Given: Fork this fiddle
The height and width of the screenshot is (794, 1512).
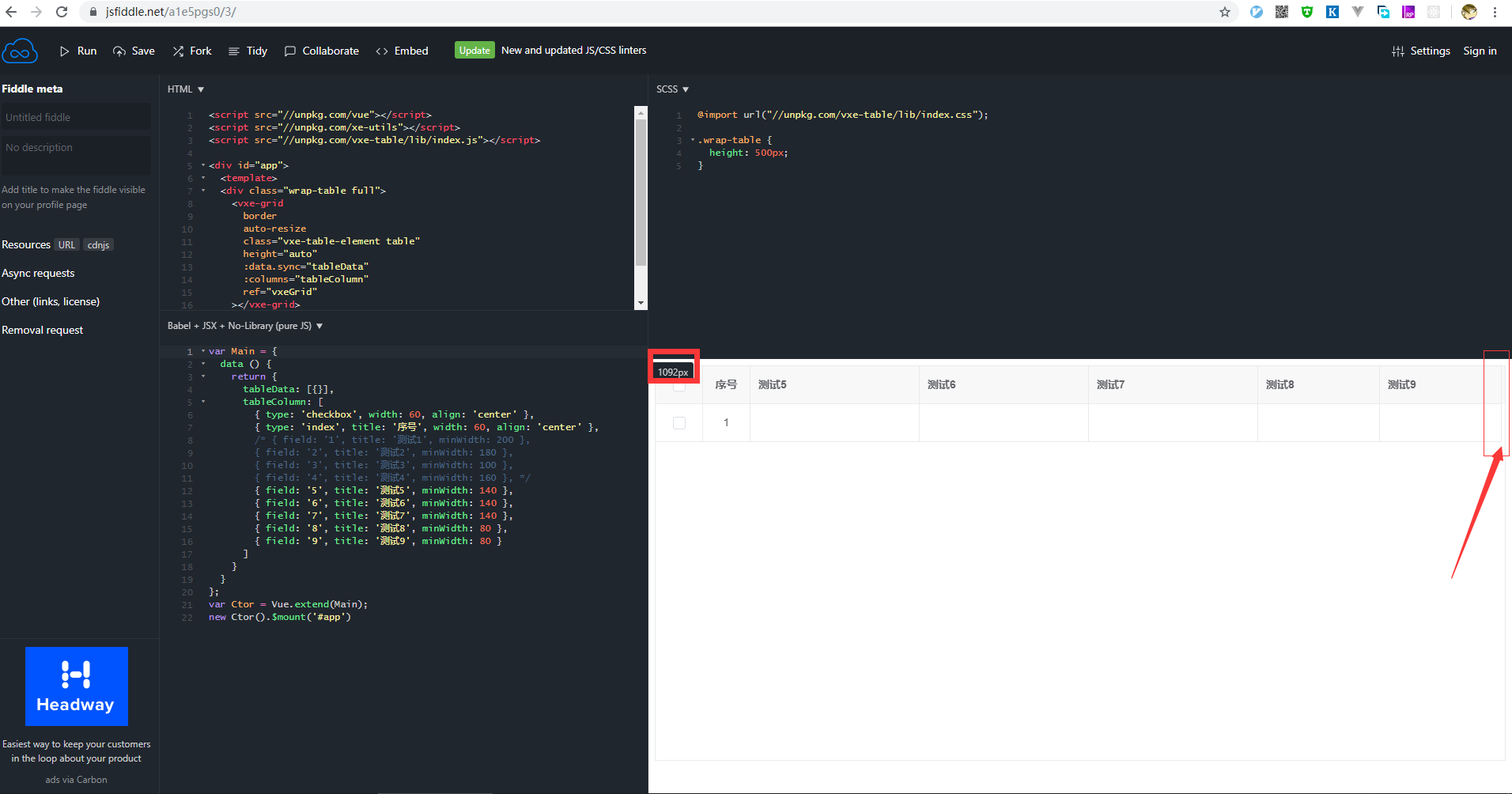Looking at the screenshot, I should pyautogui.click(x=191, y=51).
